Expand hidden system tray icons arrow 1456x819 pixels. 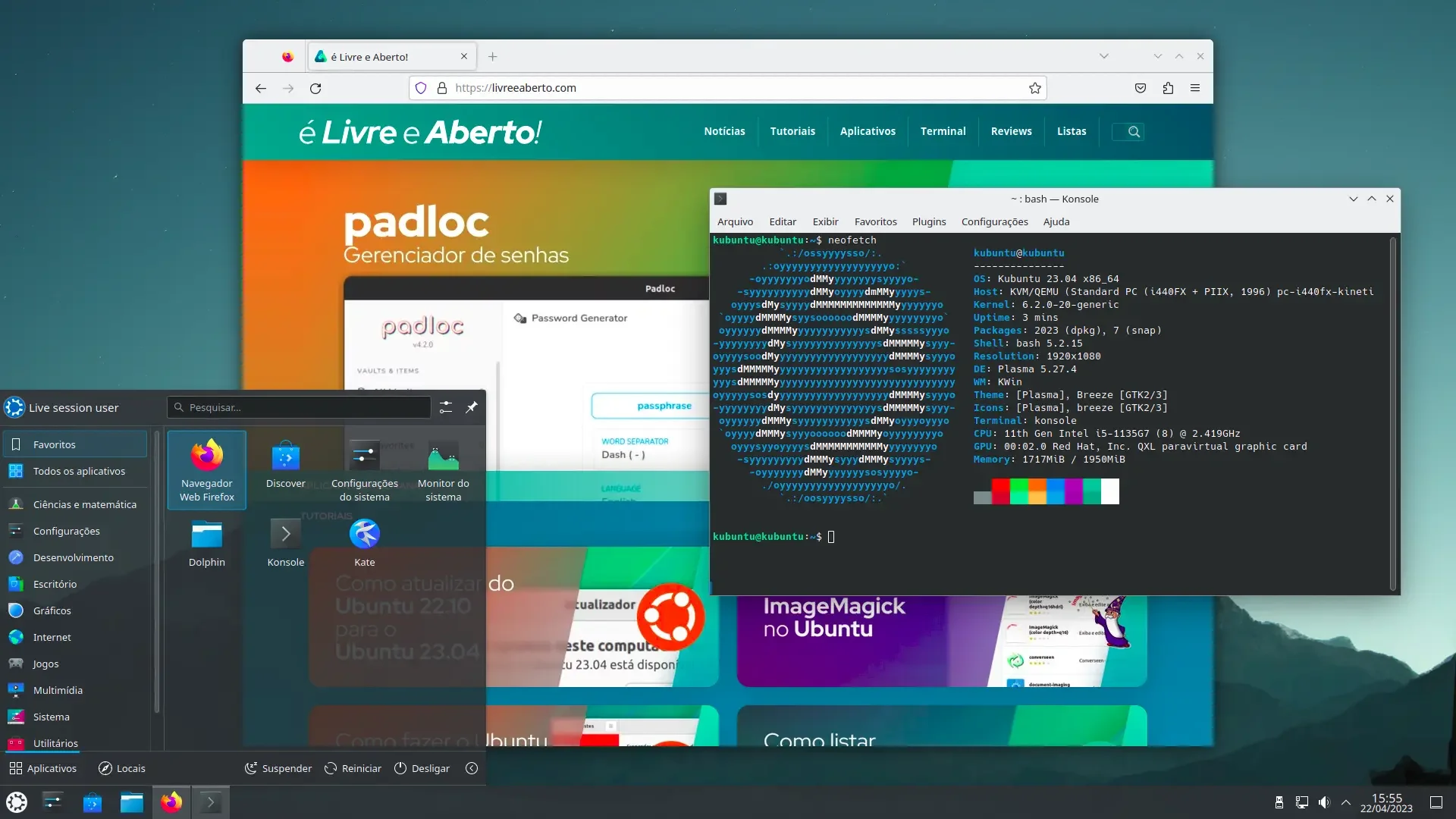1346,802
